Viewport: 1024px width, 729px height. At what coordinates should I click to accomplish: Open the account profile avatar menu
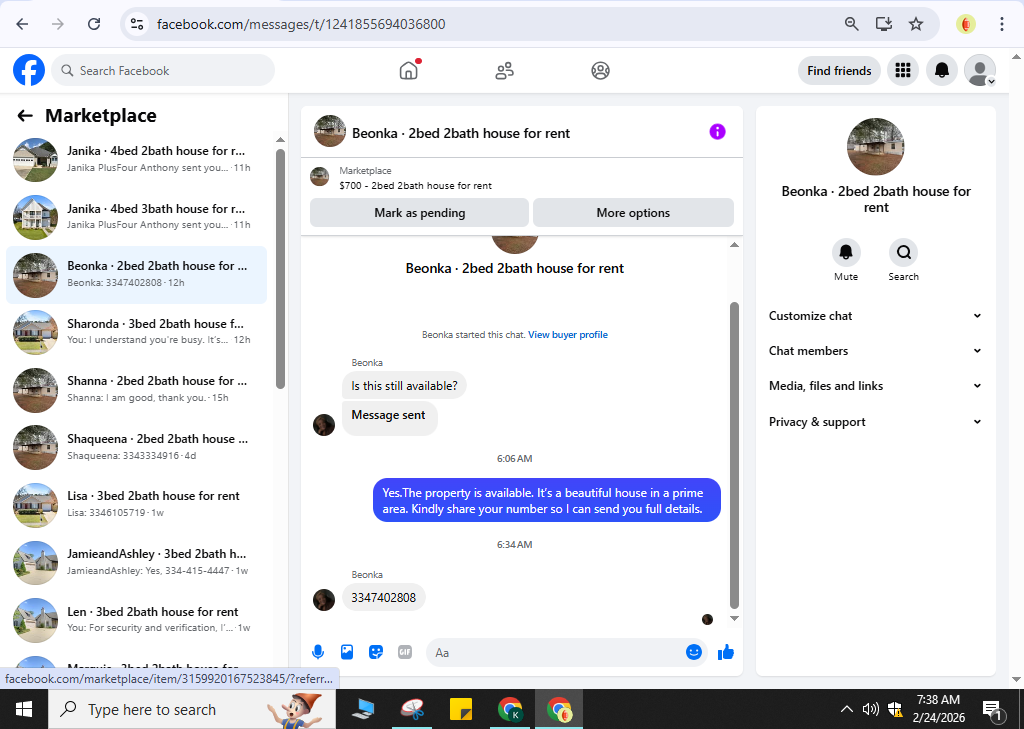pyautogui.click(x=980, y=71)
